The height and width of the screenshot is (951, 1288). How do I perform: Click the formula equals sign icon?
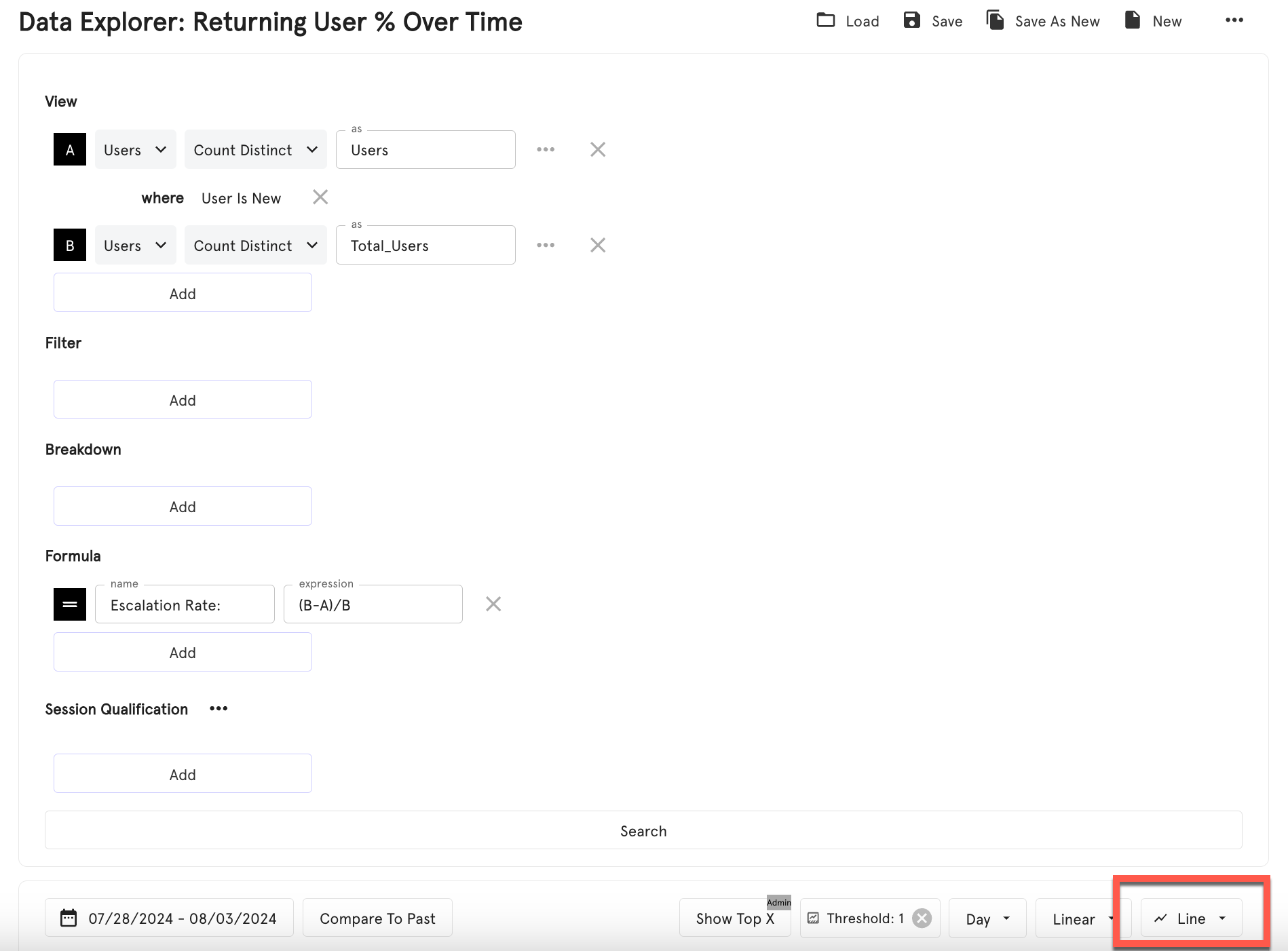click(70, 604)
